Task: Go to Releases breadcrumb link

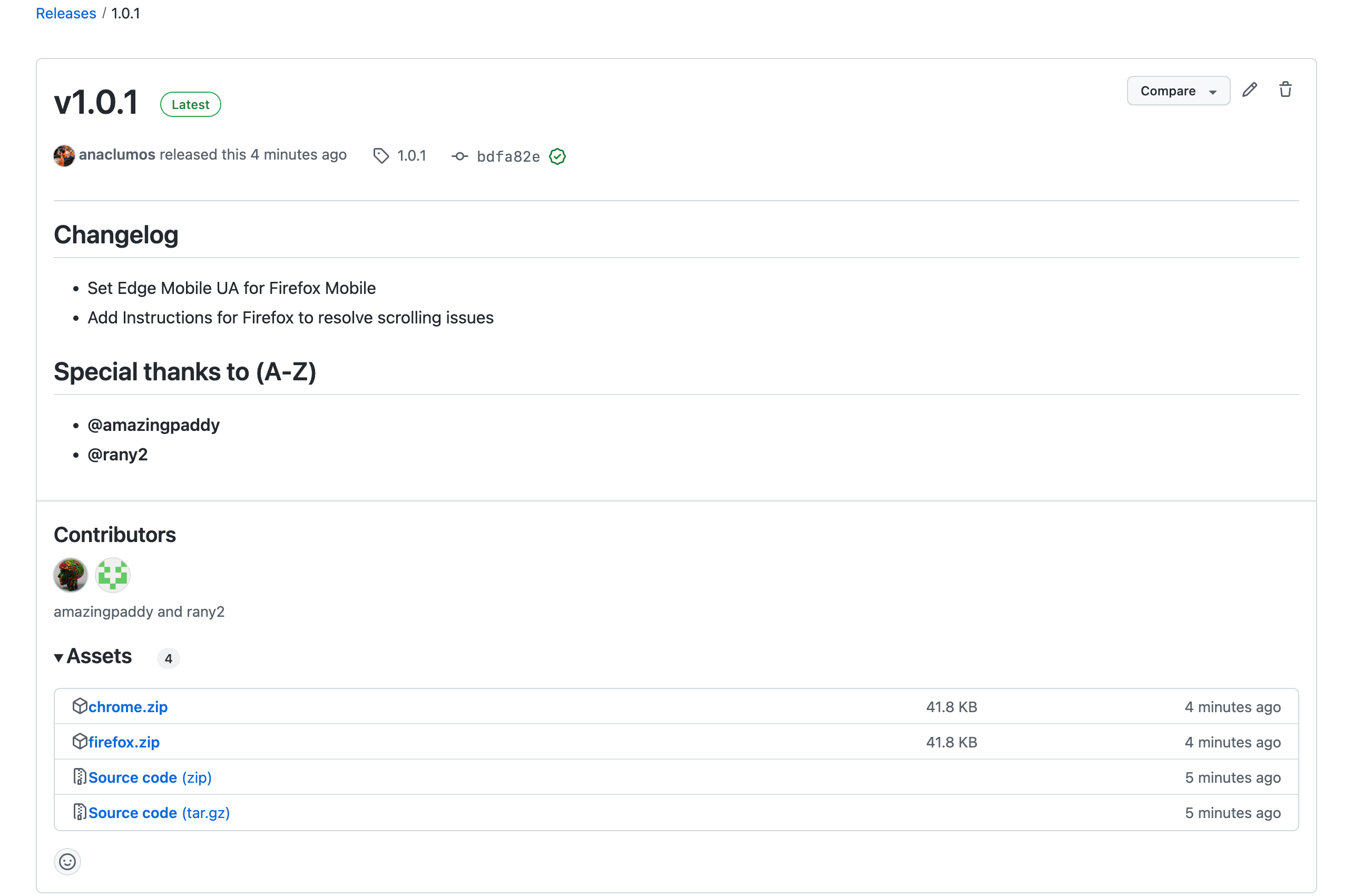Action: click(x=66, y=13)
